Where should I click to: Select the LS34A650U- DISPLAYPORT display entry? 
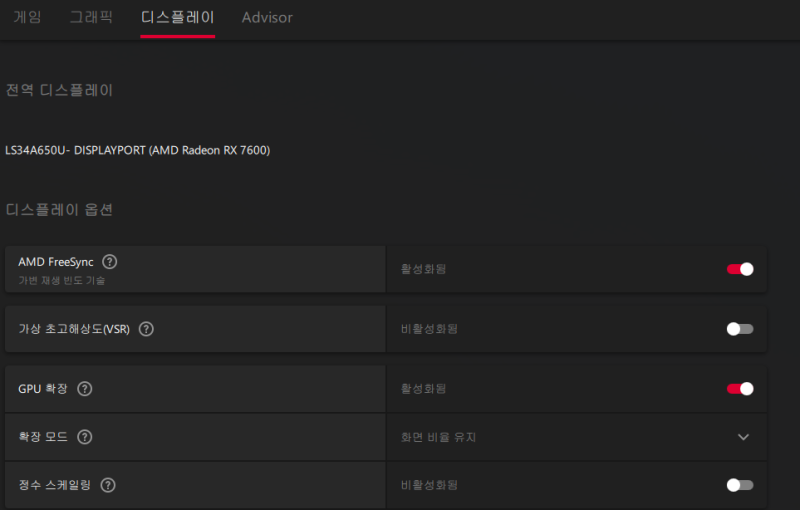[138, 150]
